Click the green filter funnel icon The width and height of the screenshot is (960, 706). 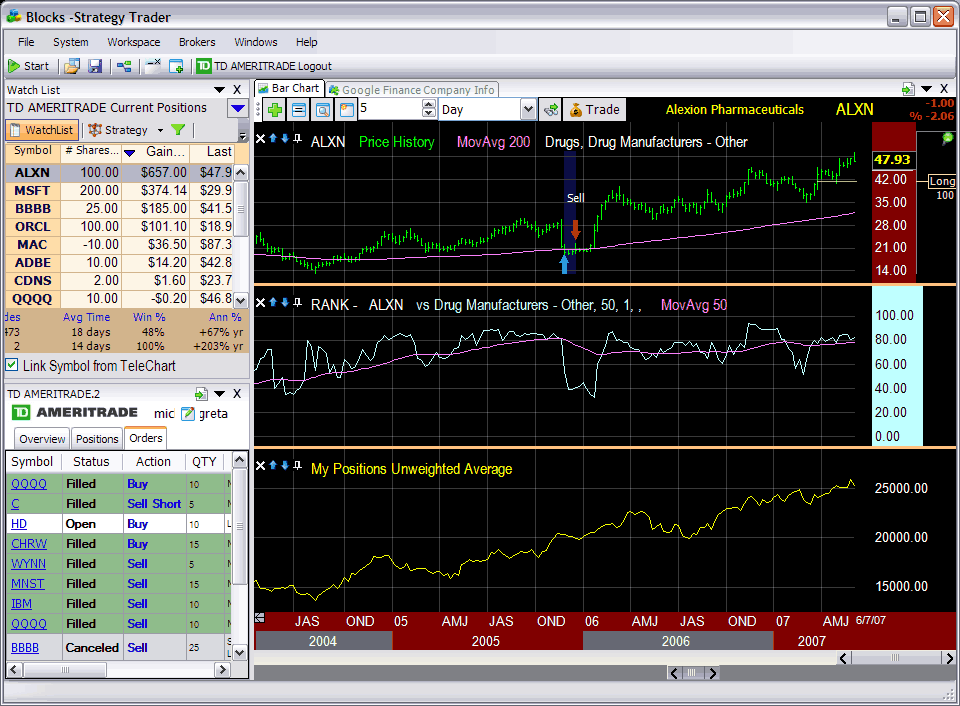pyautogui.click(x=178, y=130)
